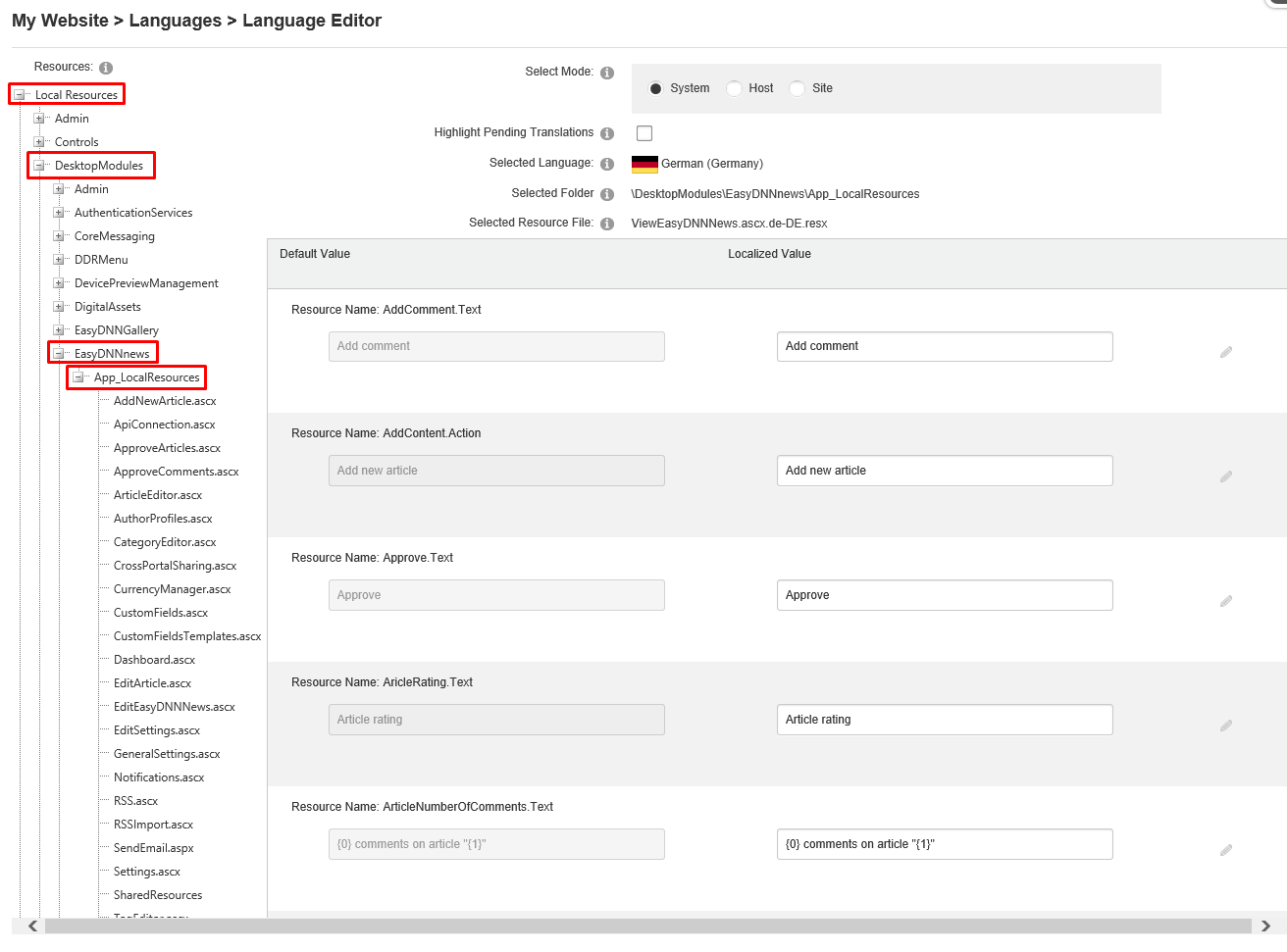Select AuthorProfiles.ascx in tree
Image resolution: width=1287 pixels, height=952 pixels.
(x=163, y=519)
